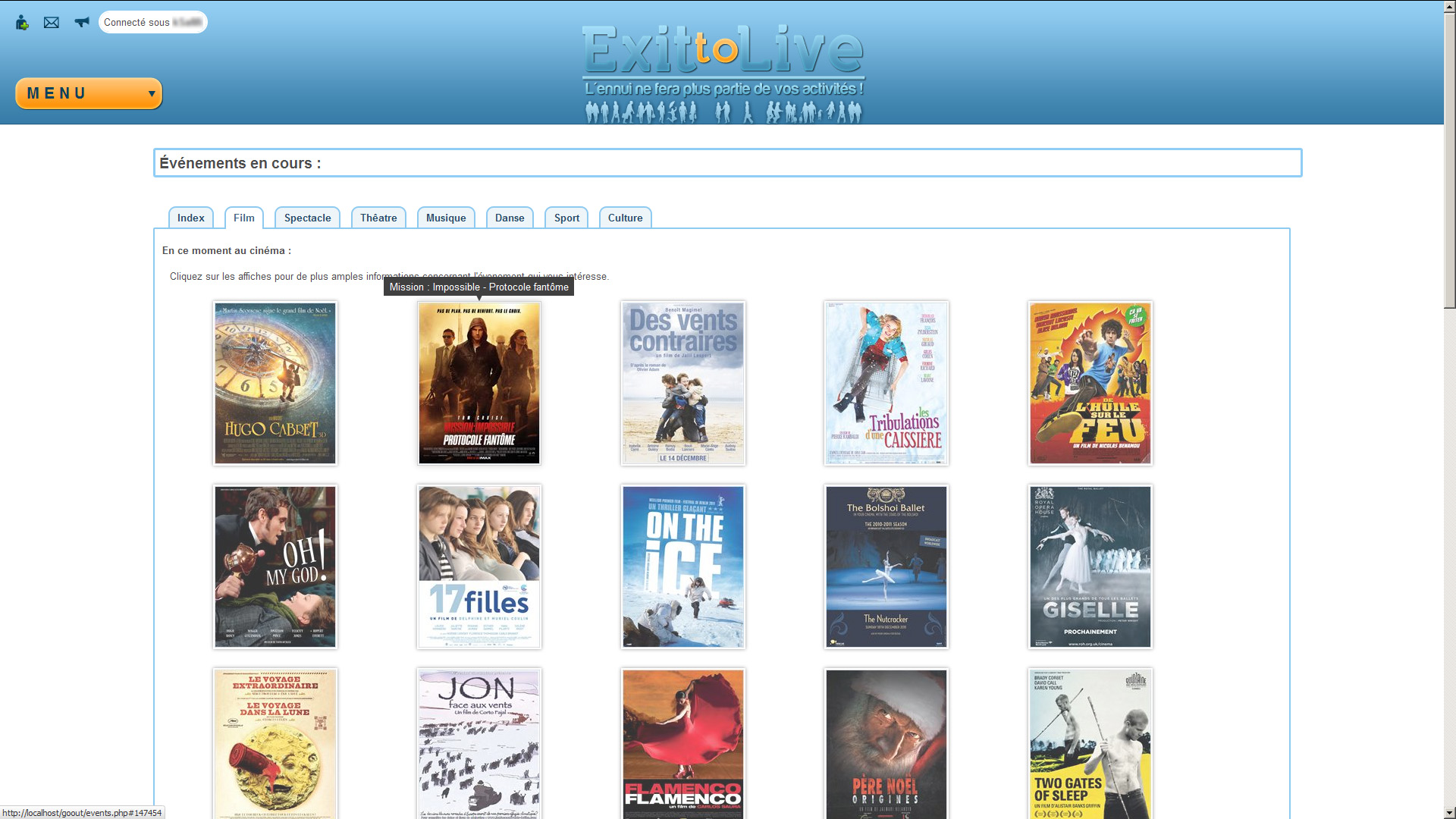Open Mission Impossible Protocole Fantôme poster

(479, 383)
